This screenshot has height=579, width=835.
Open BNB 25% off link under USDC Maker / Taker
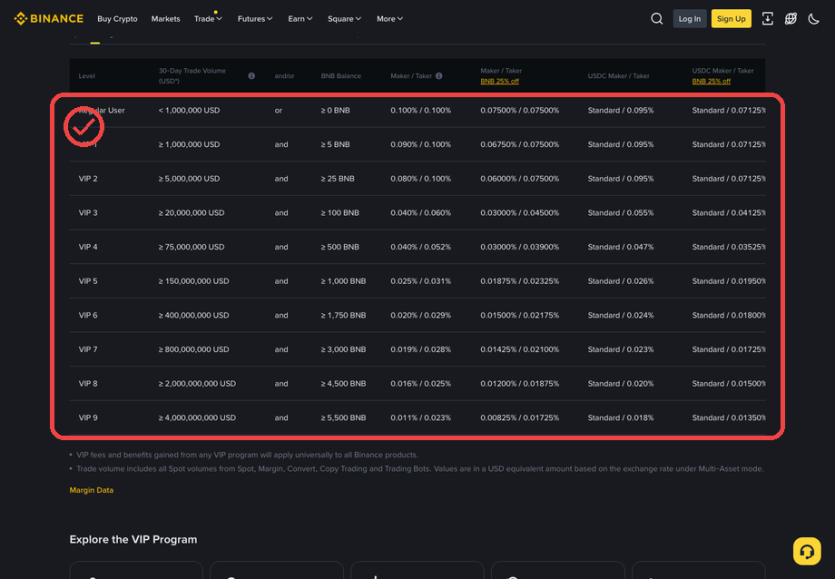click(x=711, y=81)
